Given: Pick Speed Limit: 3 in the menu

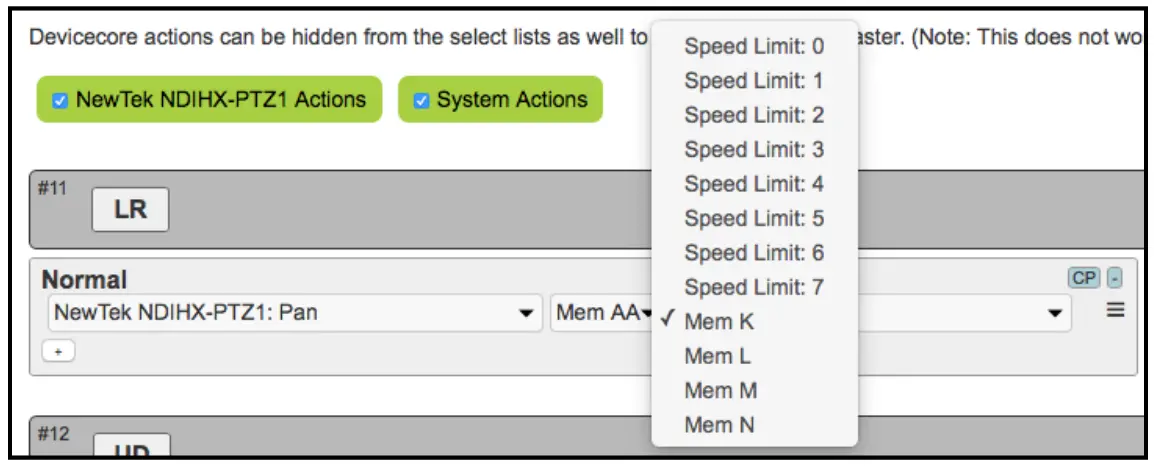Looking at the screenshot, I should pyautogui.click(x=754, y=150).
